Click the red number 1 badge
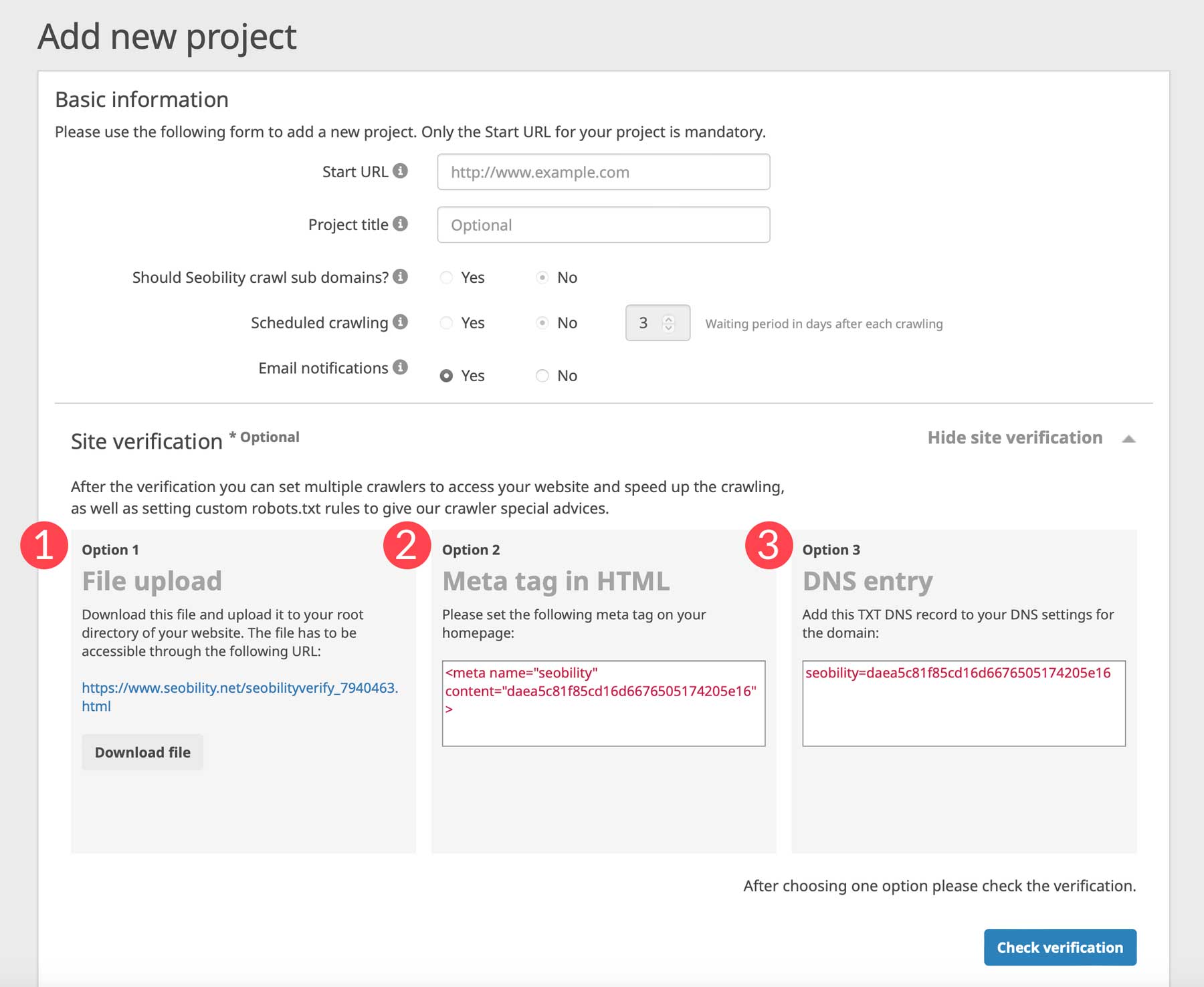Viewport: 1204px width, 987px height. coord(44,545)
